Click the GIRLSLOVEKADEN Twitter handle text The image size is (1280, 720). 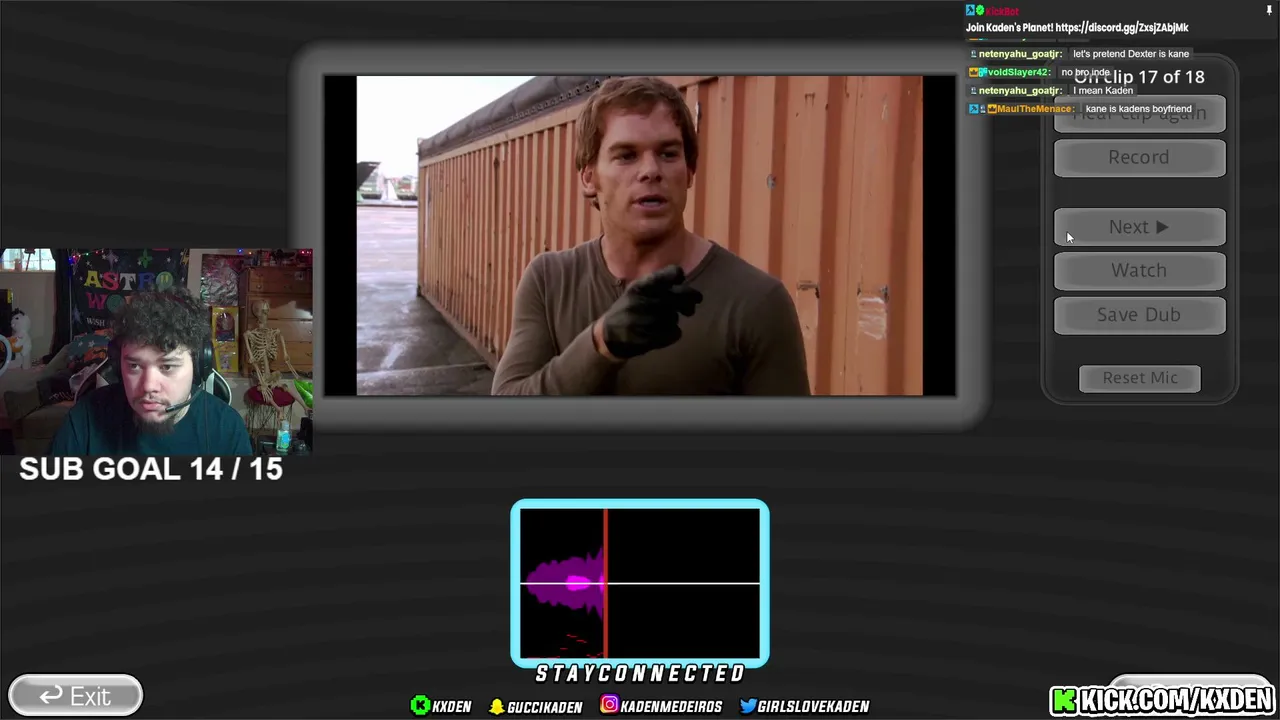813,707
